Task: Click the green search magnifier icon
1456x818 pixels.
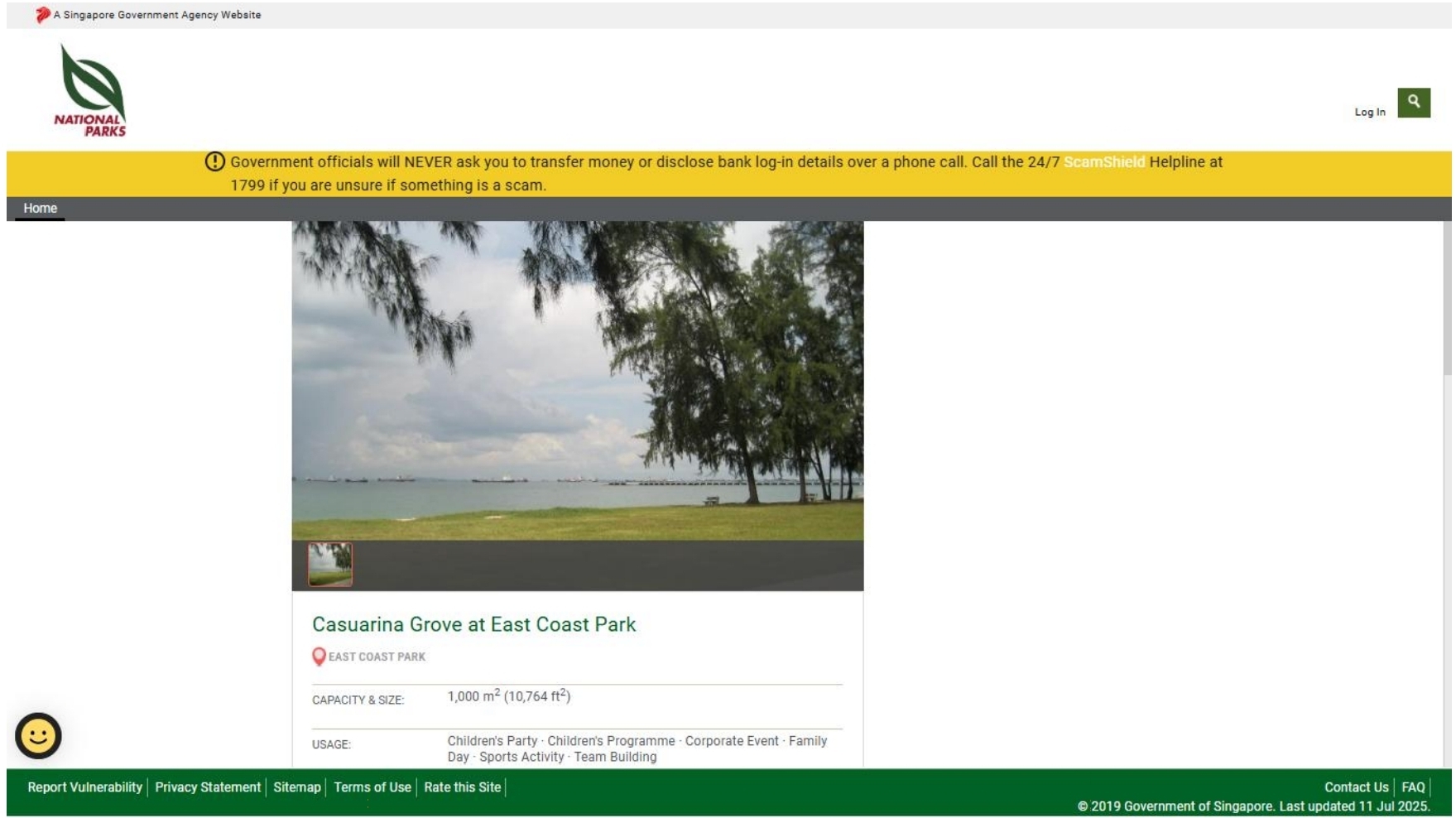Action: click(1413, 103)
